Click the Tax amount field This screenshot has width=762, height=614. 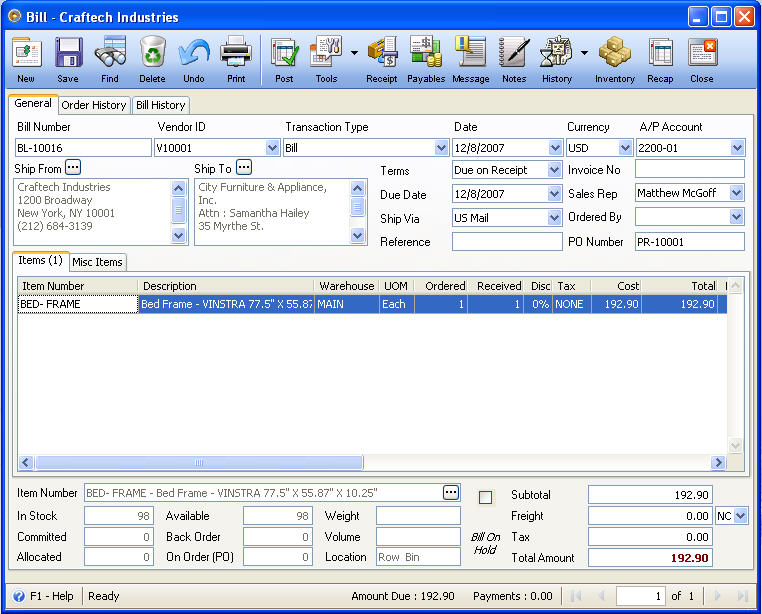[x=650, y=537]
